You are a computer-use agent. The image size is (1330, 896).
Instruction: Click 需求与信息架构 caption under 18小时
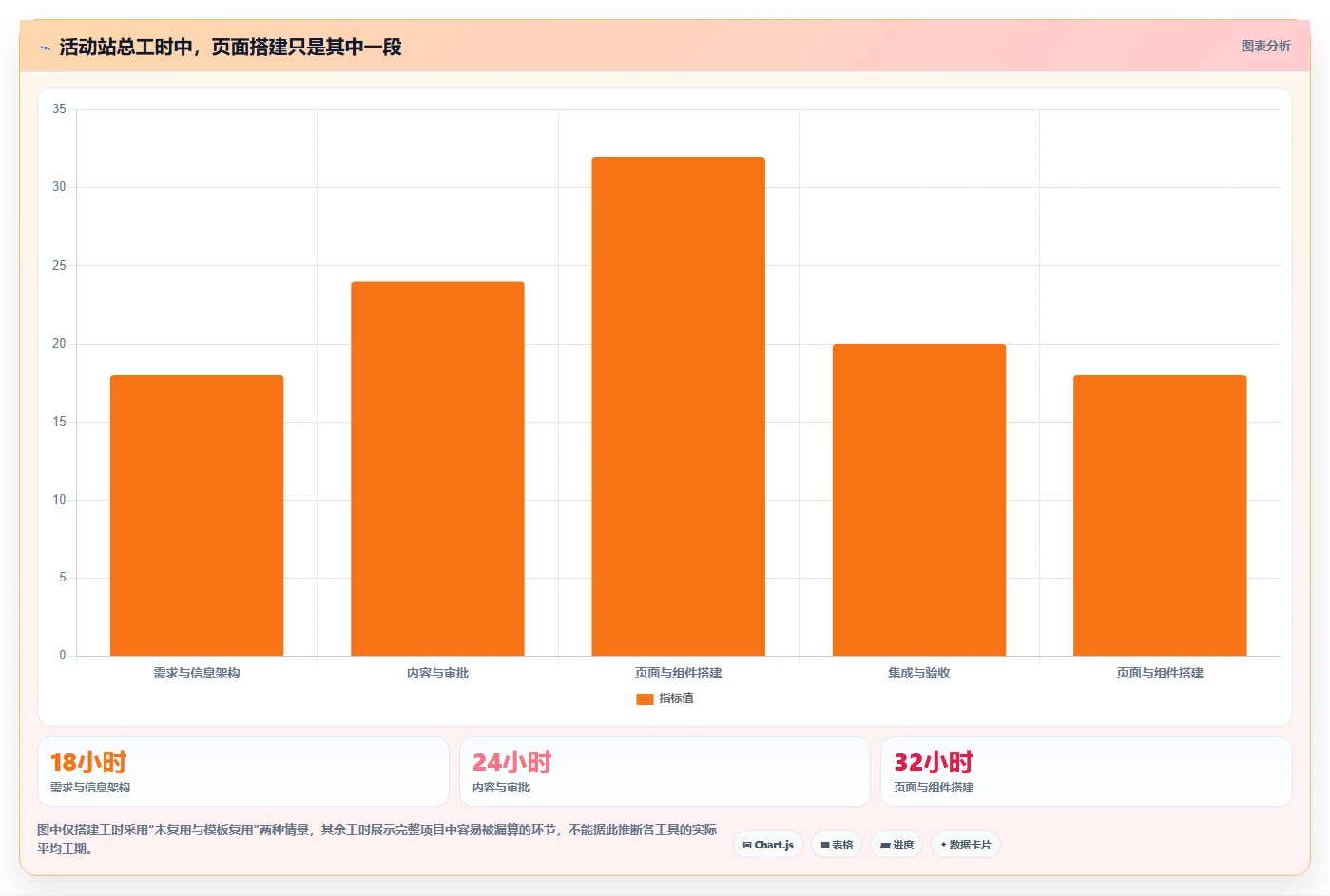pyautogui.click(x=90, y=788)
